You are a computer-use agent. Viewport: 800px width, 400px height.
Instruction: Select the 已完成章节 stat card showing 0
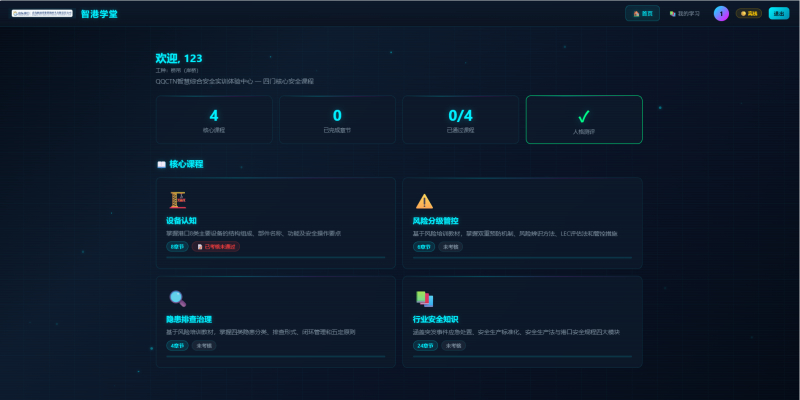pyautogui.click(x=337, y=119)
